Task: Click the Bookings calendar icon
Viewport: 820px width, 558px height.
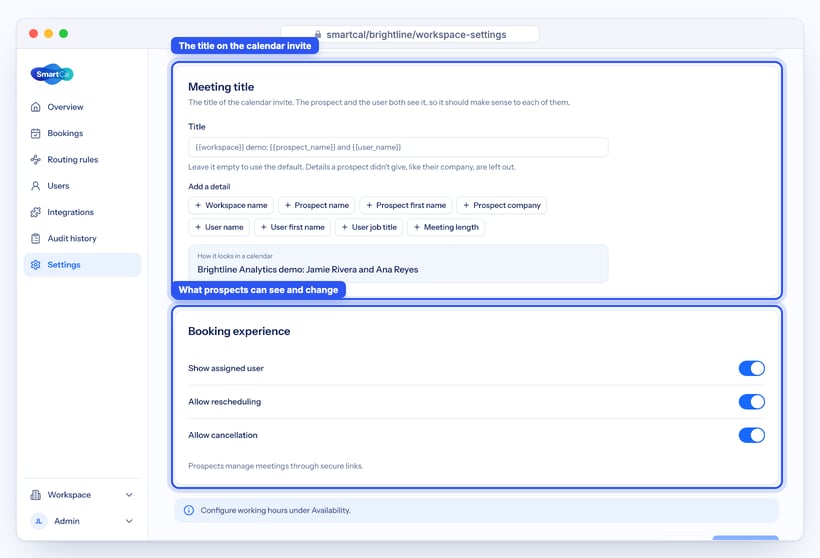Action: pos(36,133)
